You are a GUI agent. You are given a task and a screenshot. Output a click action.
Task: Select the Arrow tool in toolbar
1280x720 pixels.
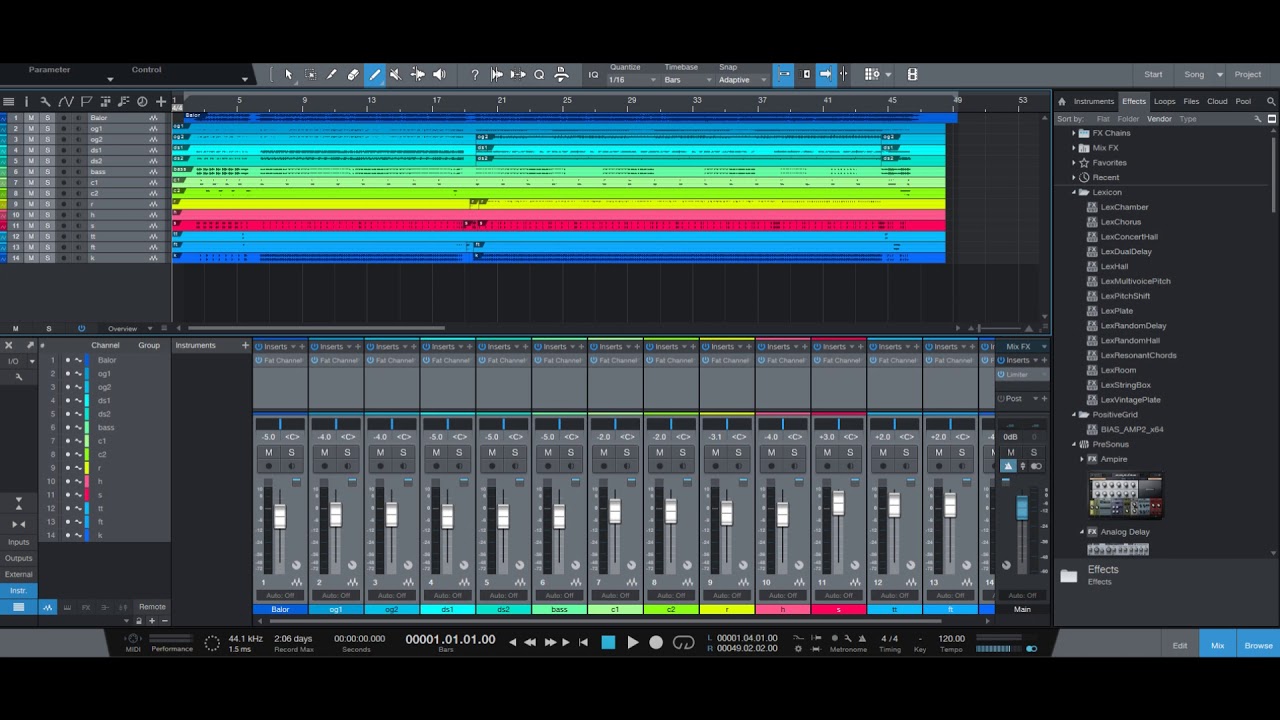(288, 74)
